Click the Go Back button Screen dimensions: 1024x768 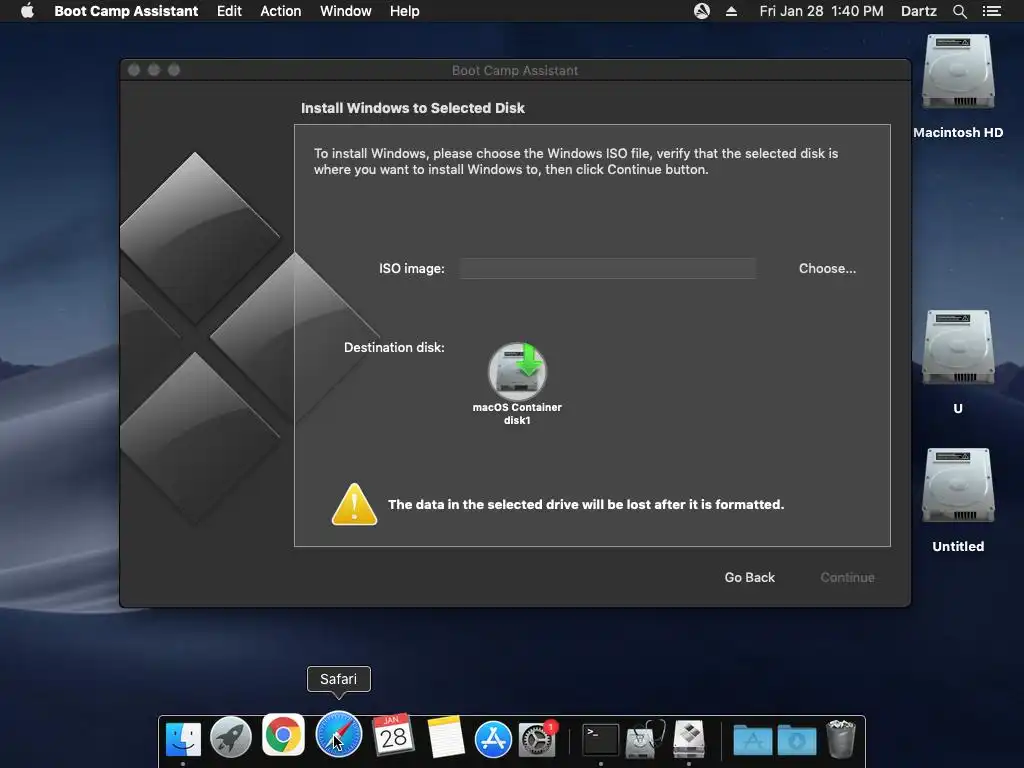tap(749, 577)
